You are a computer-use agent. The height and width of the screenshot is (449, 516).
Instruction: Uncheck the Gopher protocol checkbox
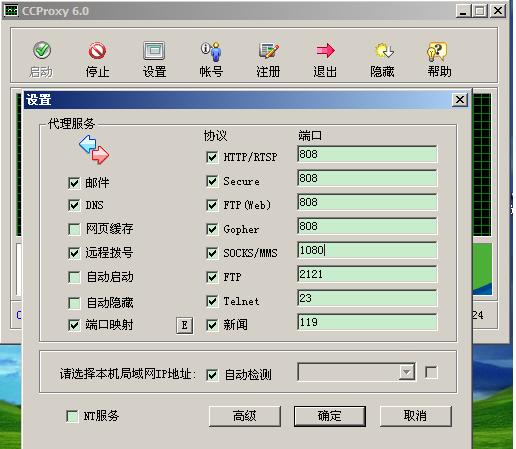pyautogui.click(x=212, y=229)
